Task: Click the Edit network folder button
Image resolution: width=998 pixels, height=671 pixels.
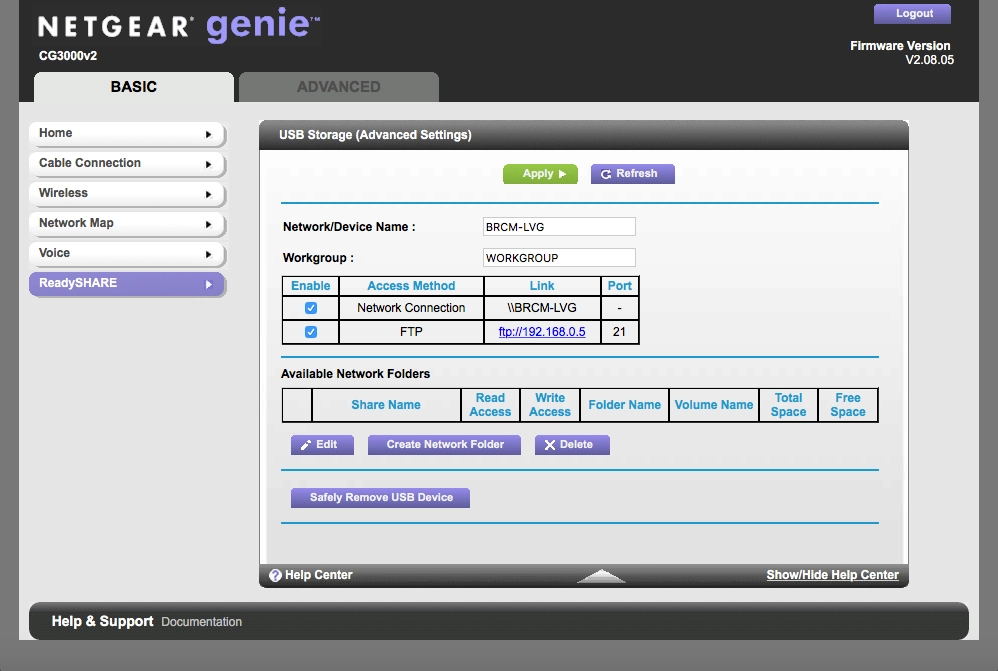Action: pyautogui.click(x=322, y=444)
